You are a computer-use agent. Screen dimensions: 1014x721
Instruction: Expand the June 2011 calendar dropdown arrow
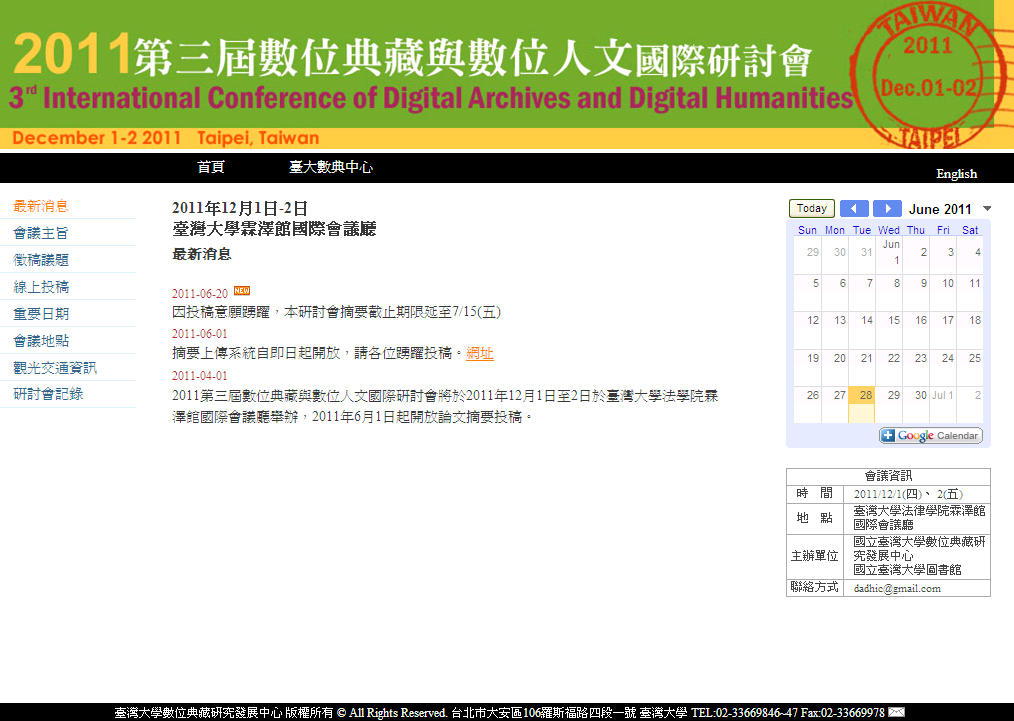[x=987, y=209]
